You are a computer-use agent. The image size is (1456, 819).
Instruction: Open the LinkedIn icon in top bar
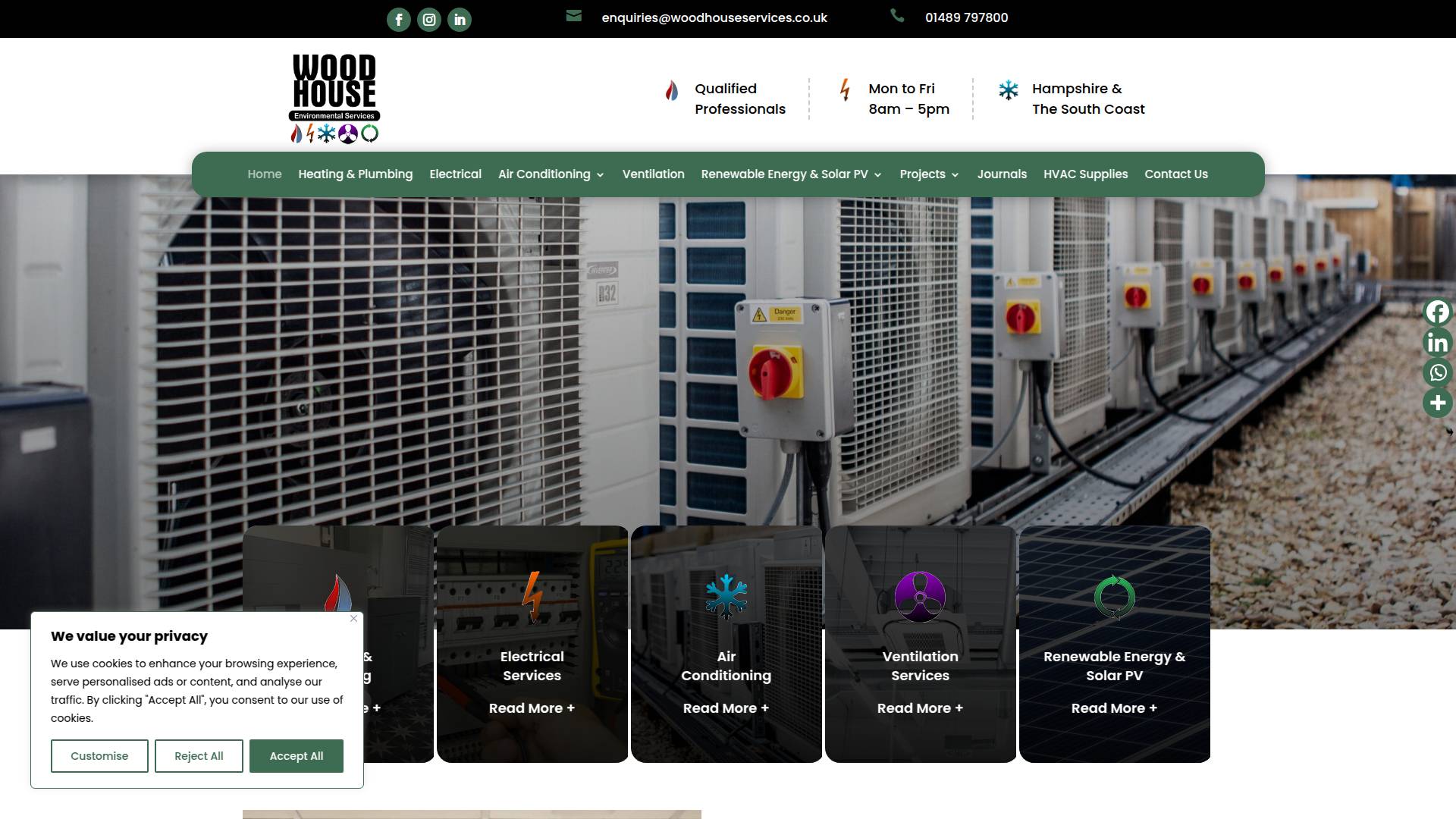coord(460,20)
